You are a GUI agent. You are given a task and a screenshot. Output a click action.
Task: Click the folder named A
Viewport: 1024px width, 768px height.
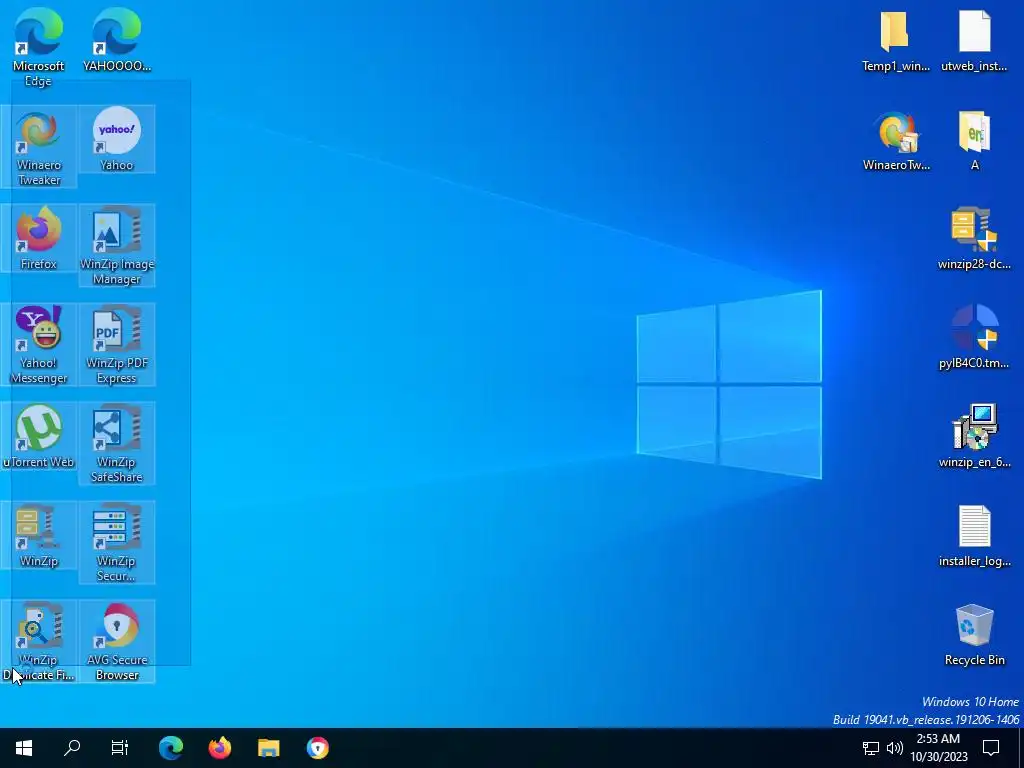coord(974,139)
